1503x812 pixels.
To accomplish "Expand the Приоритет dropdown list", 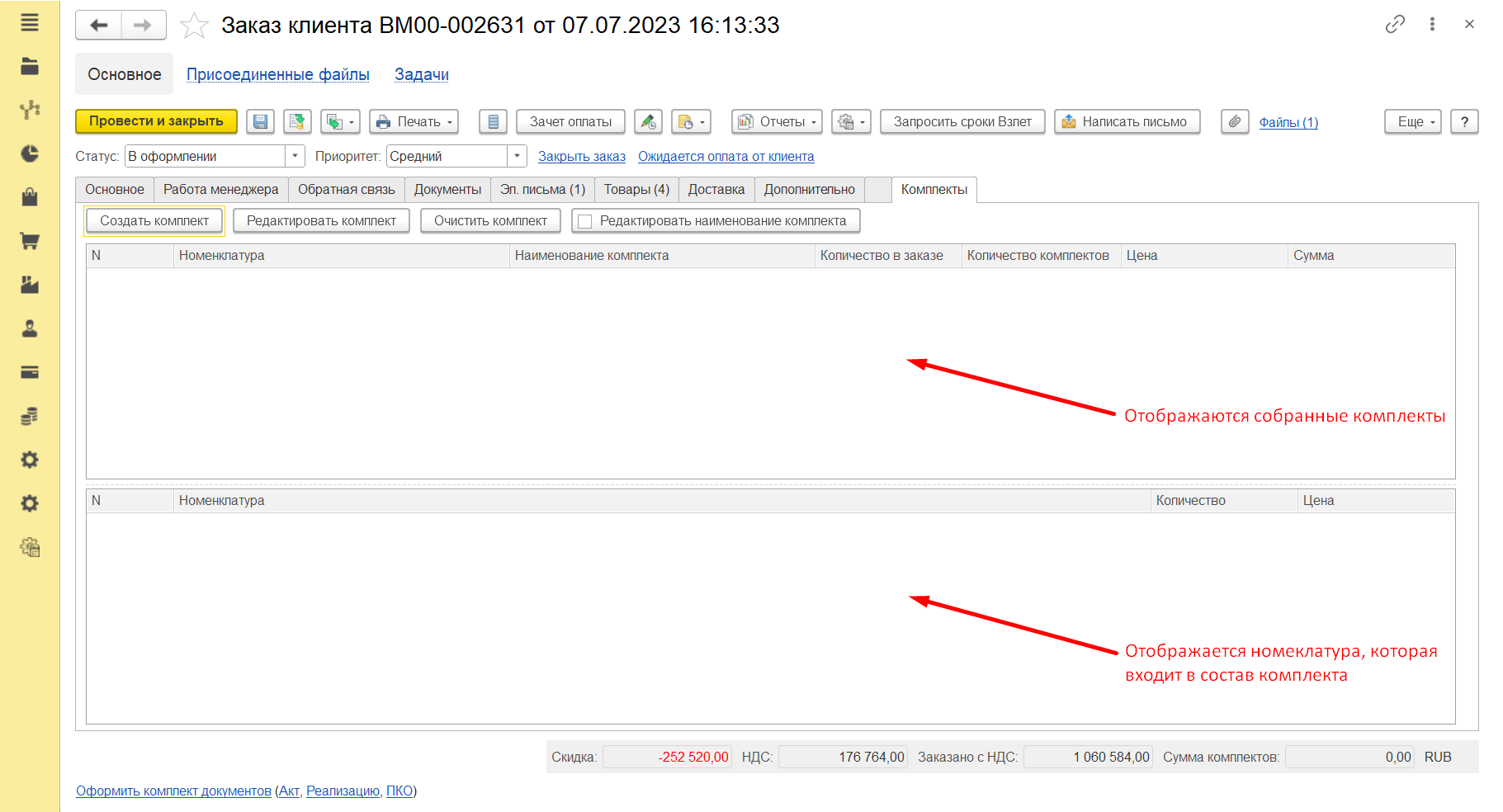I will [517, 156].
